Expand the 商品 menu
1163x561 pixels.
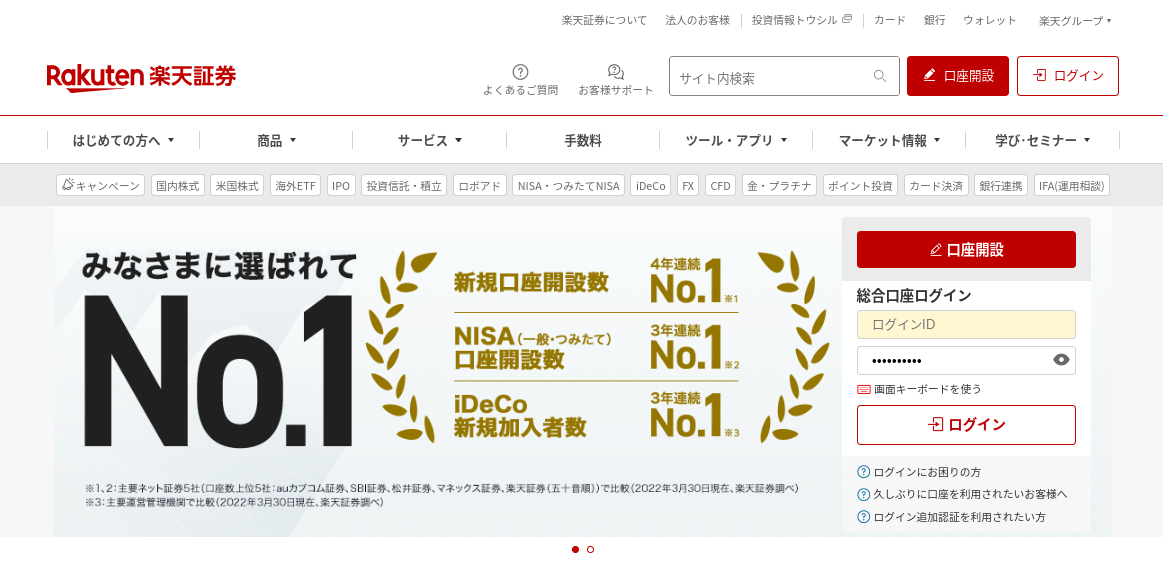(x=277, y=140)
